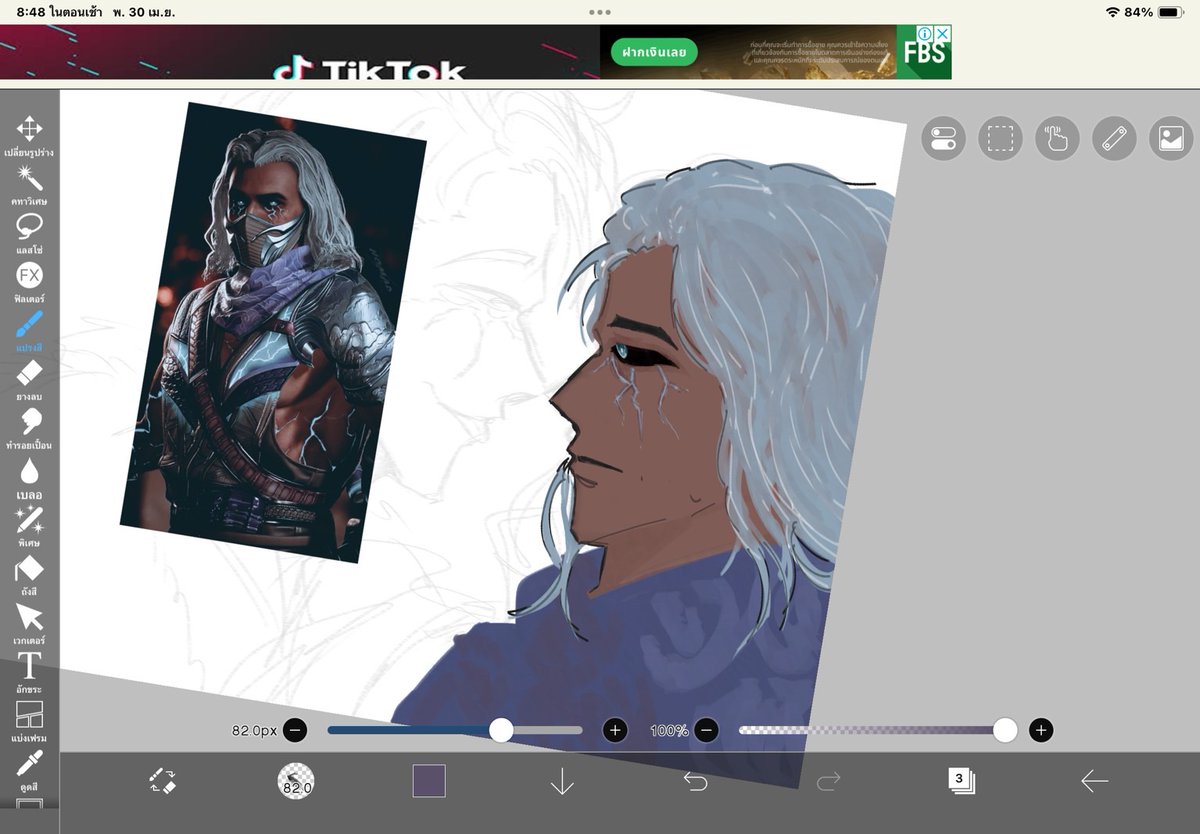Open the Ruler tool icon

click(x=1114, y=139)
